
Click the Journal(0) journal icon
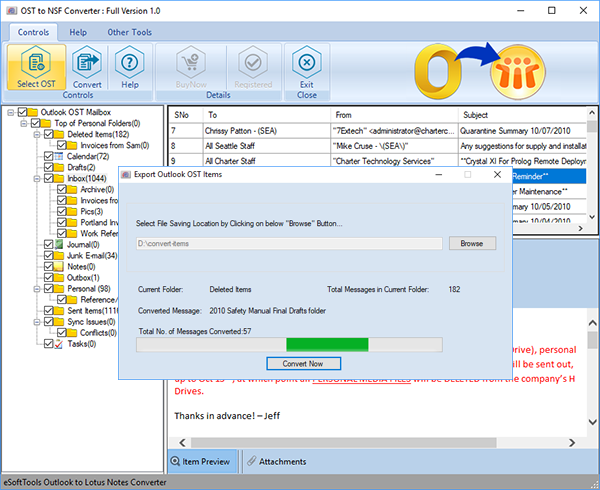coord(59,244)
